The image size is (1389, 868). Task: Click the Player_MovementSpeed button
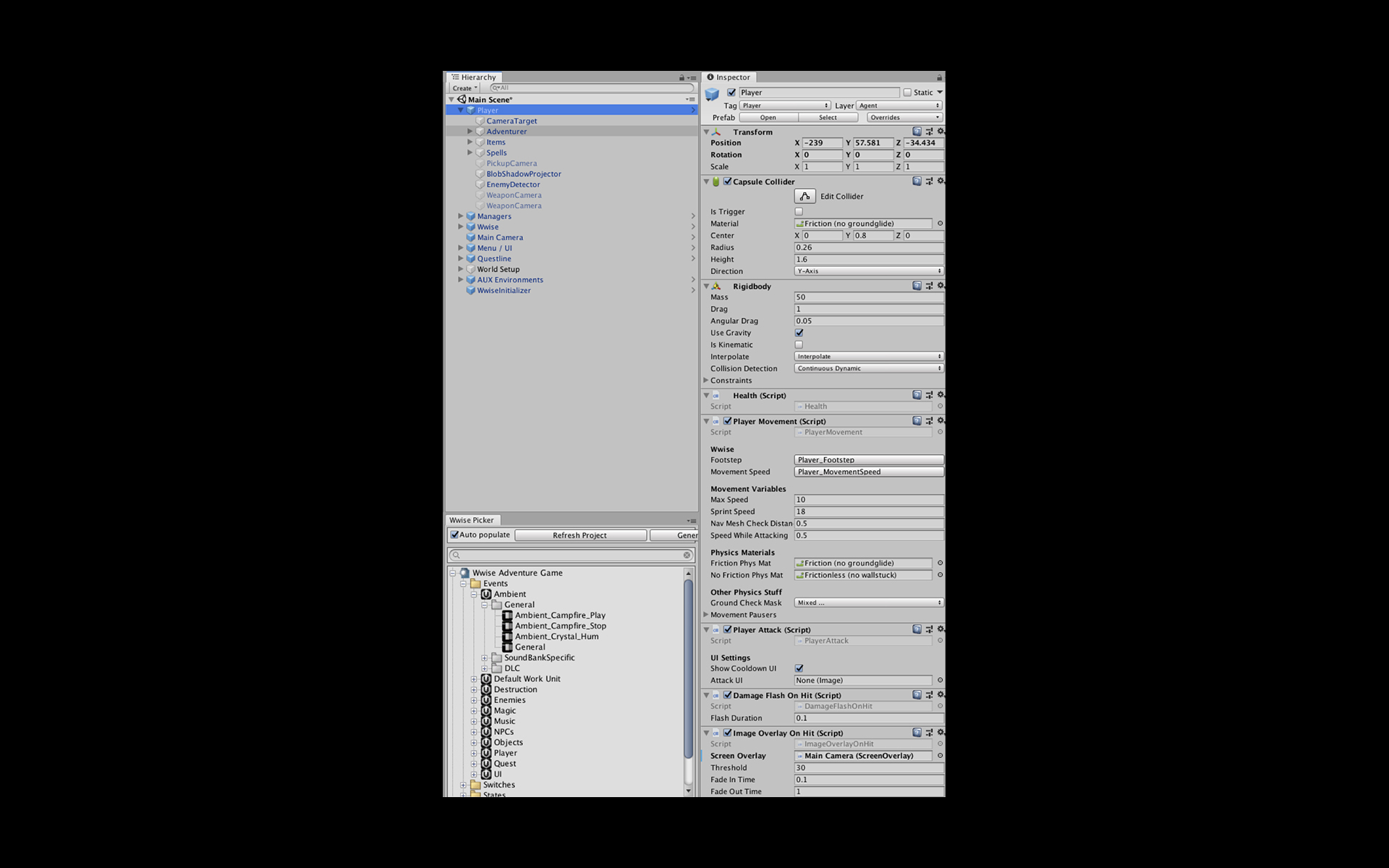(869, 472)
